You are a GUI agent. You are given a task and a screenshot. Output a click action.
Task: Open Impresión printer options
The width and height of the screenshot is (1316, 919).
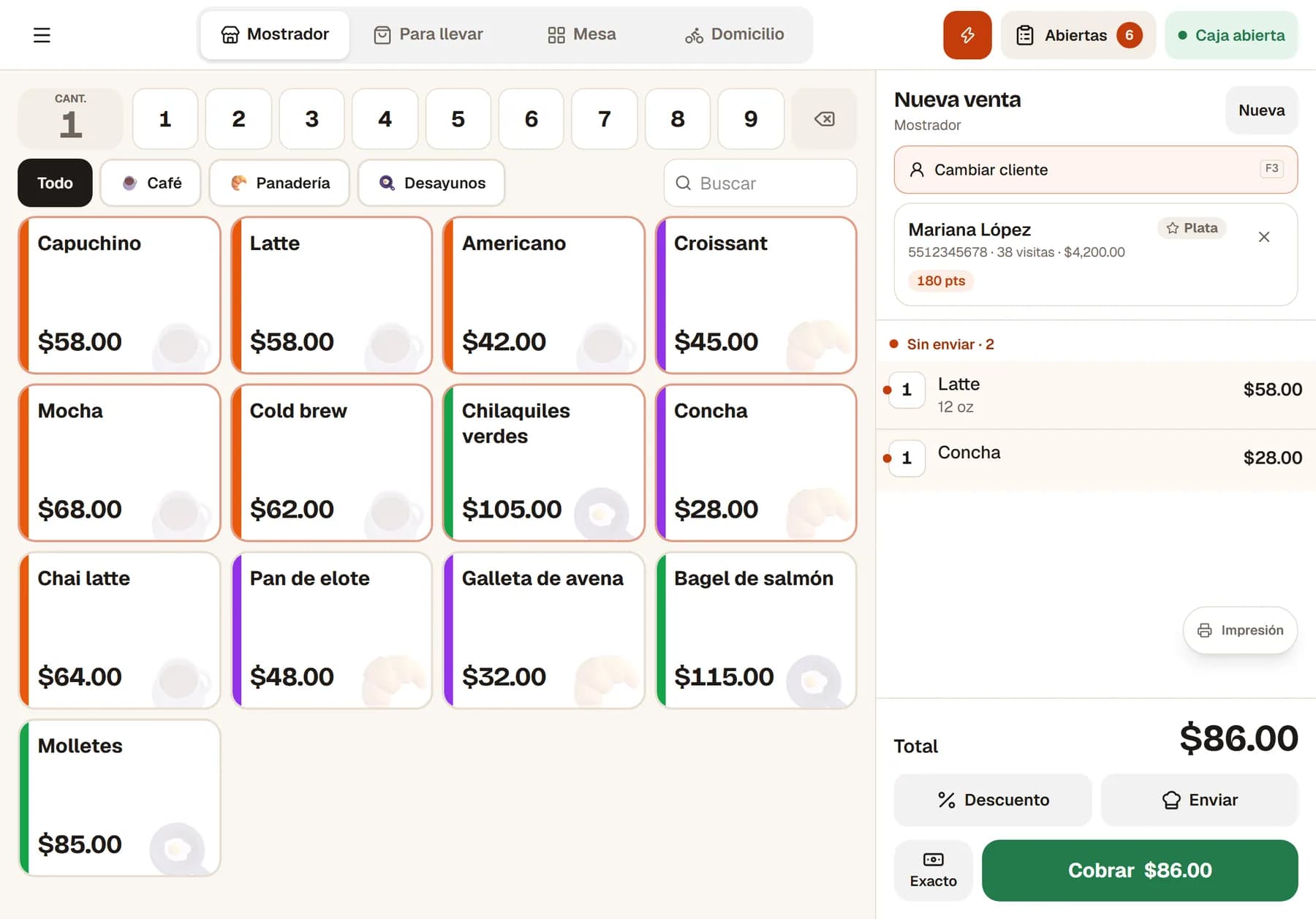click(1240, 630)
